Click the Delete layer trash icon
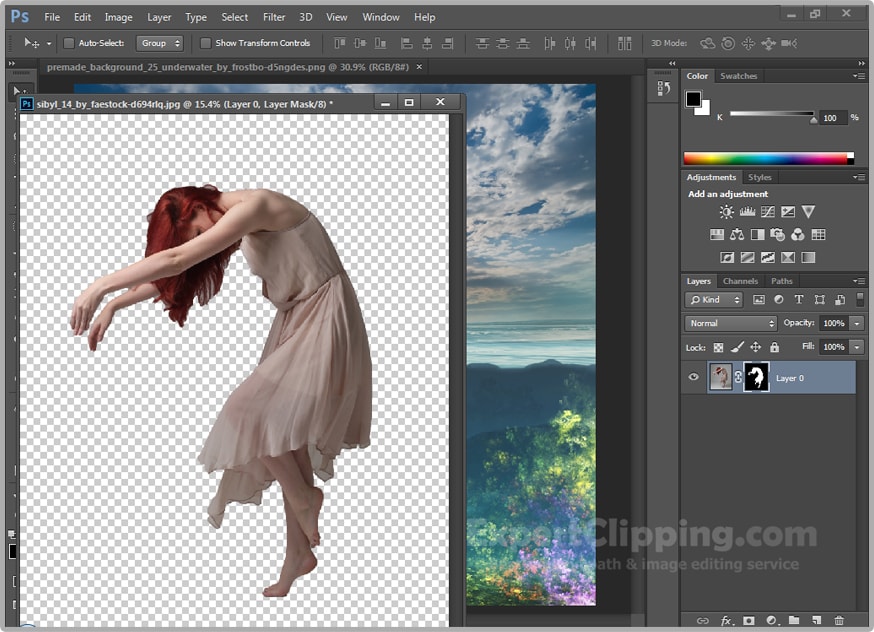The height and width of the screenshot is (632, 874). click(x=839, y=621)
